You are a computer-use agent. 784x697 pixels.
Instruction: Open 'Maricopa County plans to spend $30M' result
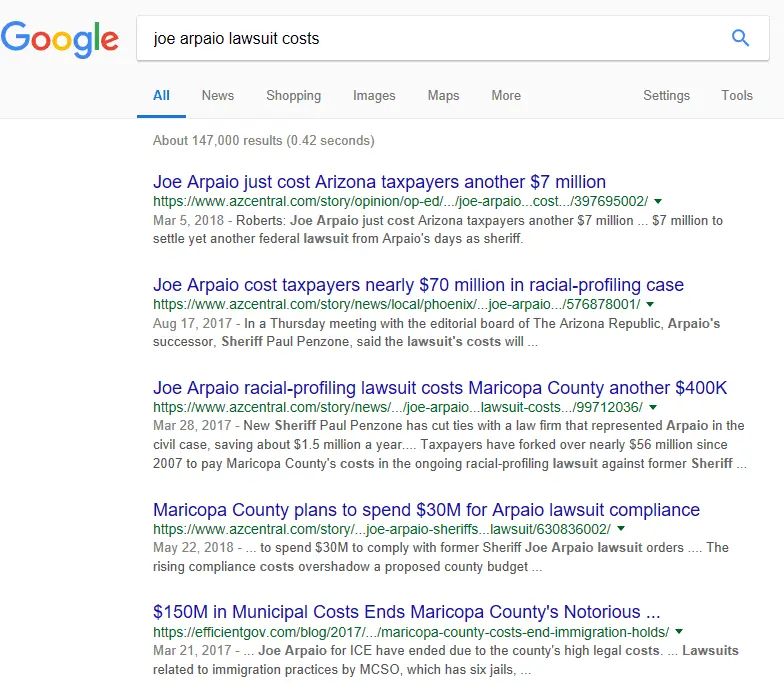click(426, 510)
